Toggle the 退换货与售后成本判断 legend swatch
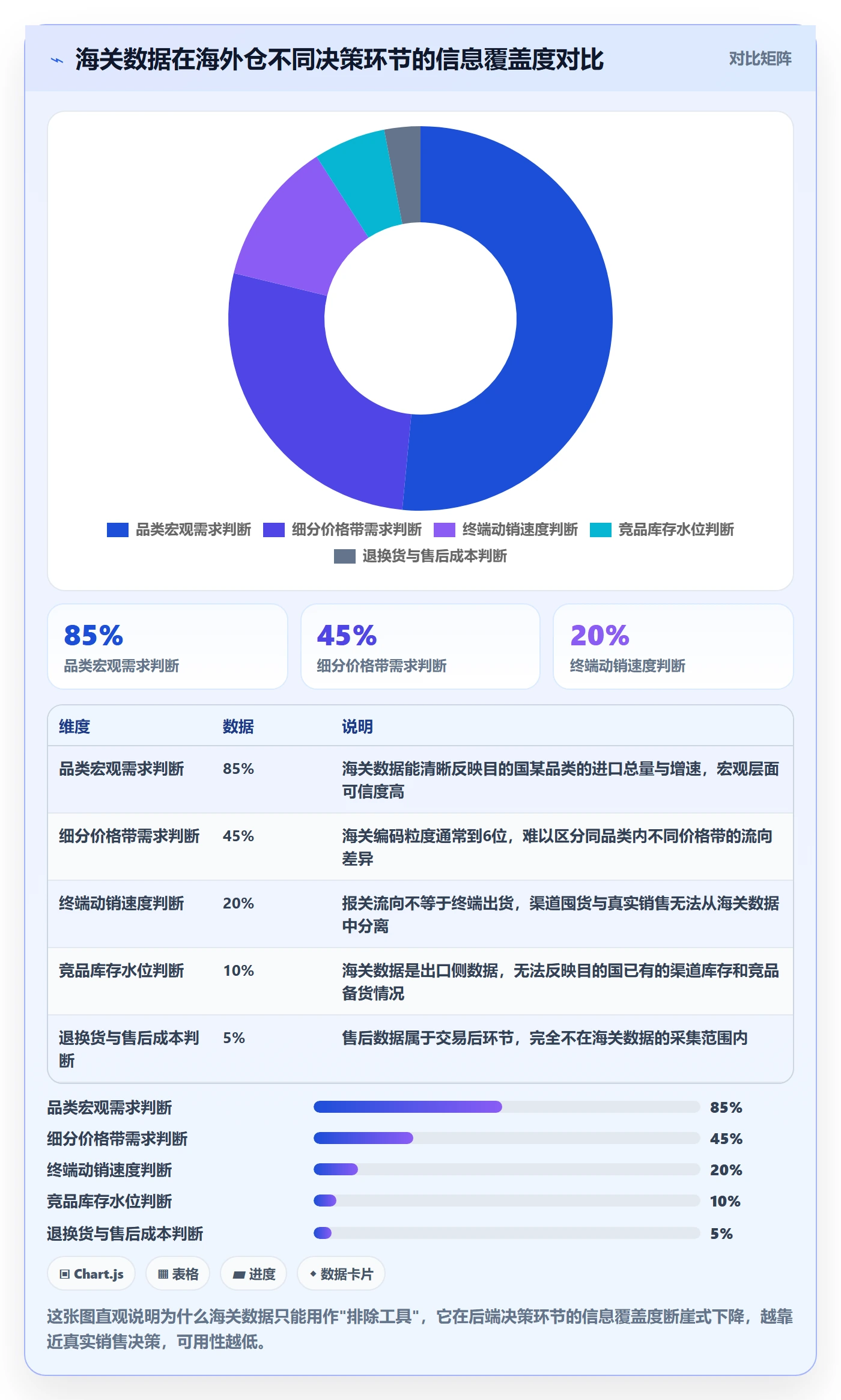This screenshot has width=841, height=1400. pyautogui.click(x=344, y=556)
